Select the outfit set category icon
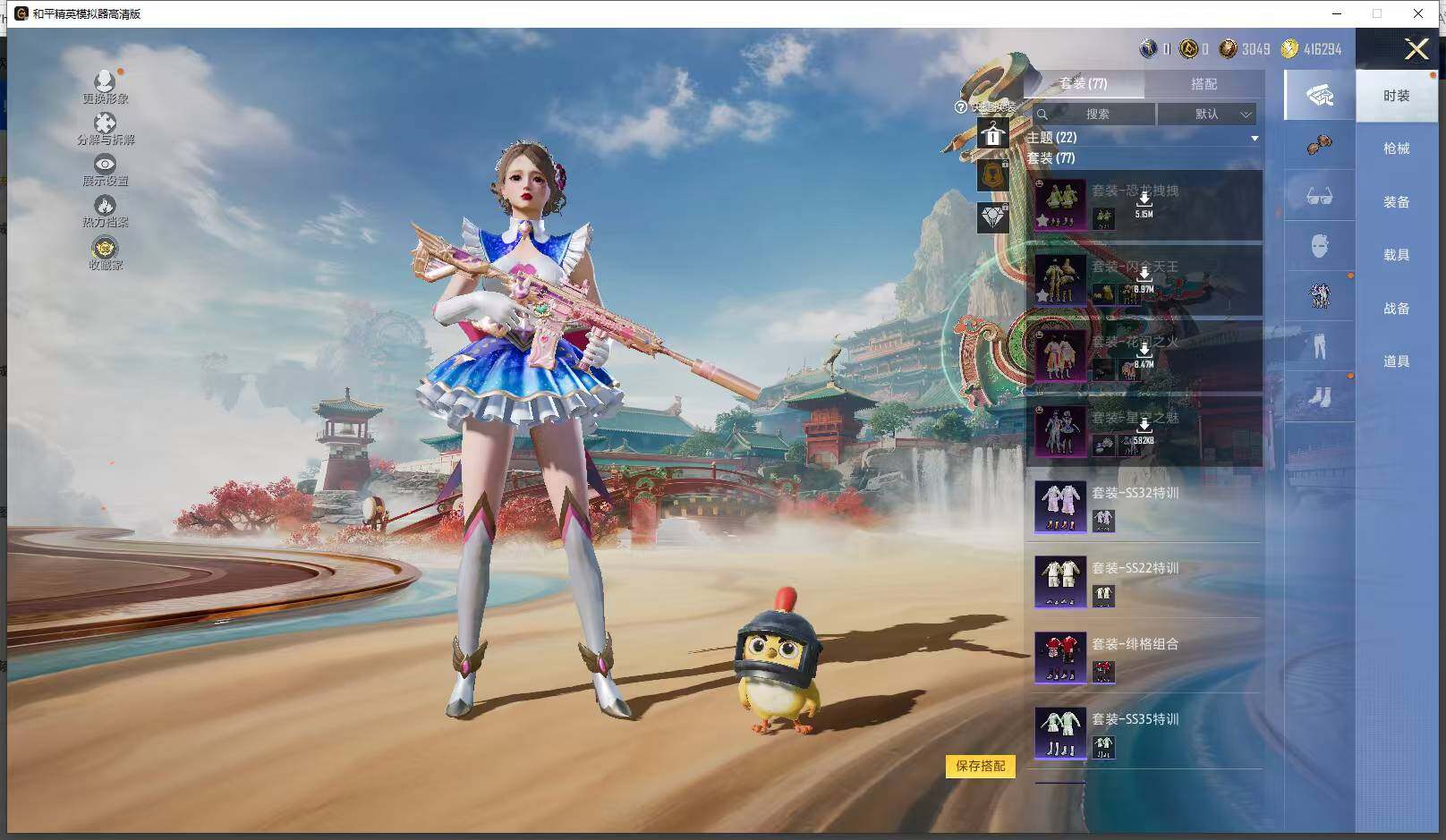The width and height of the screenshot is (1446, 840). pyautogui.click(x=1319, y=95)
